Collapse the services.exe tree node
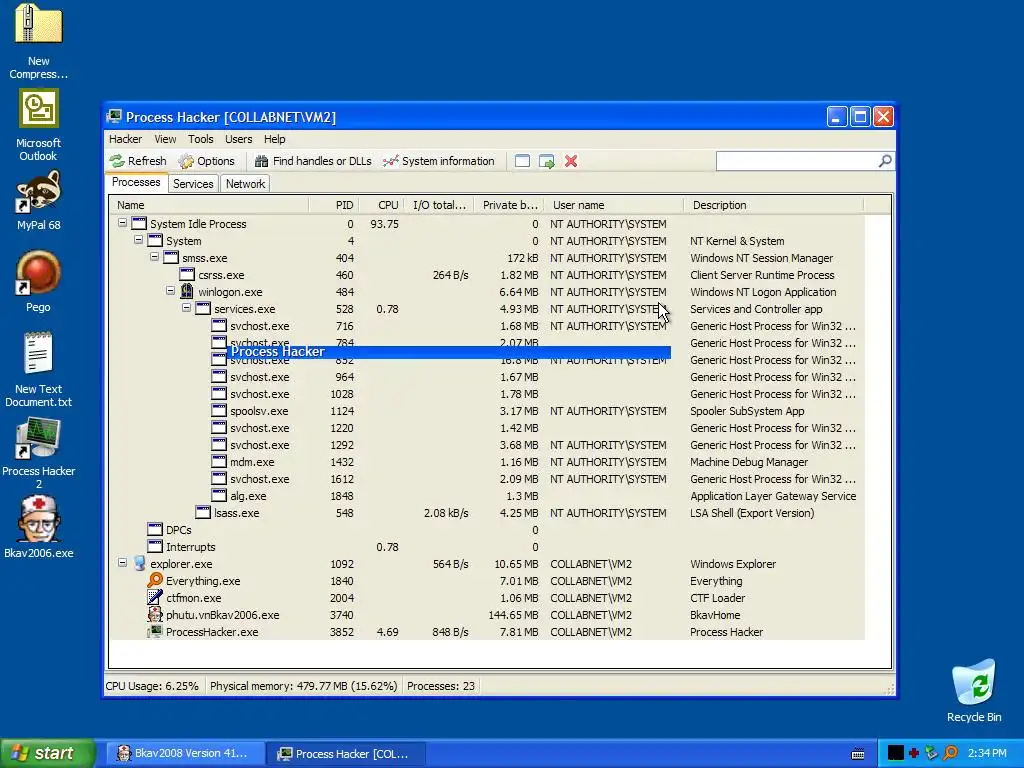 (x=187, y=308)
